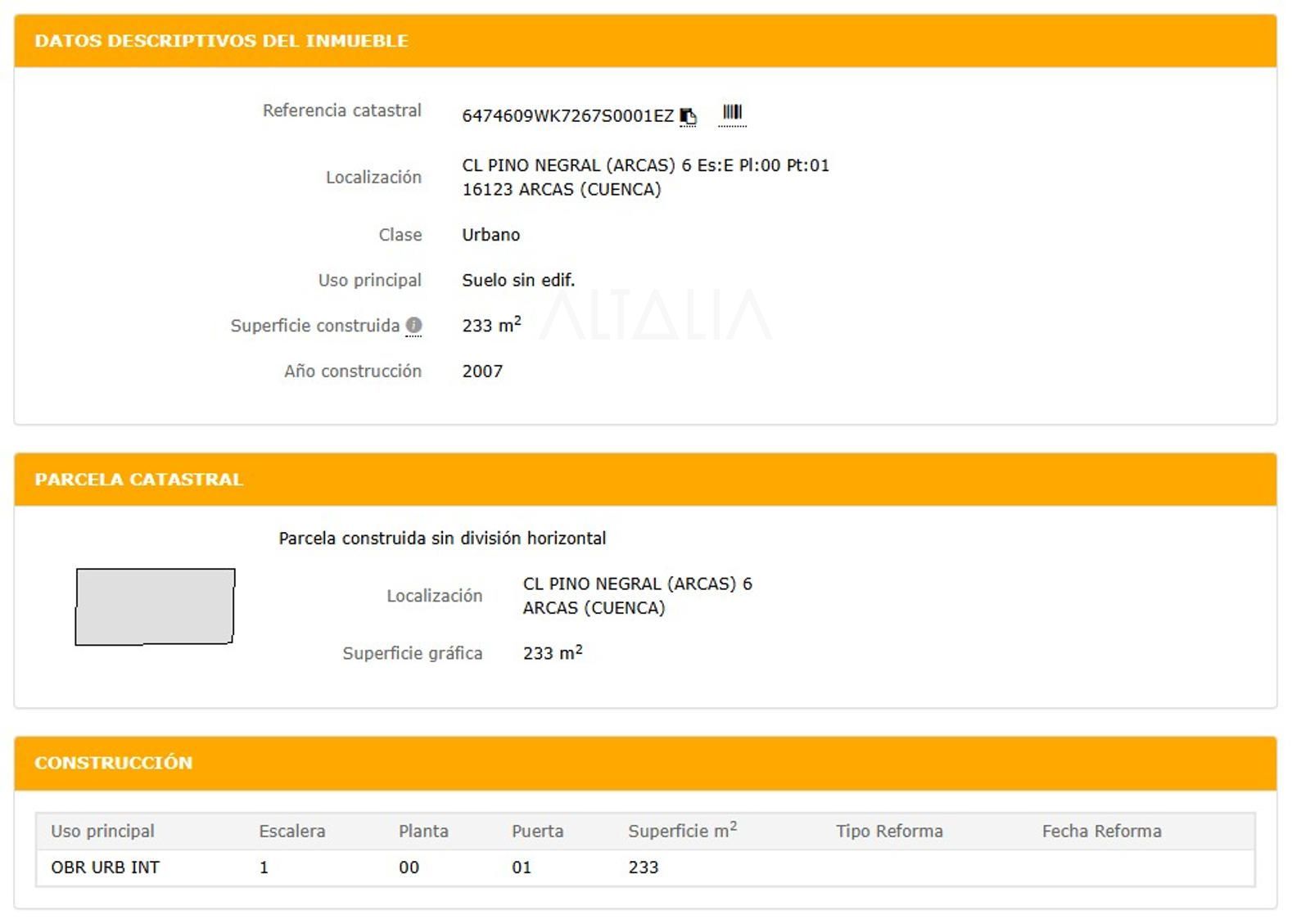Click the construction year 2007
Screen dimensions: 1310x924
[482, 372]
